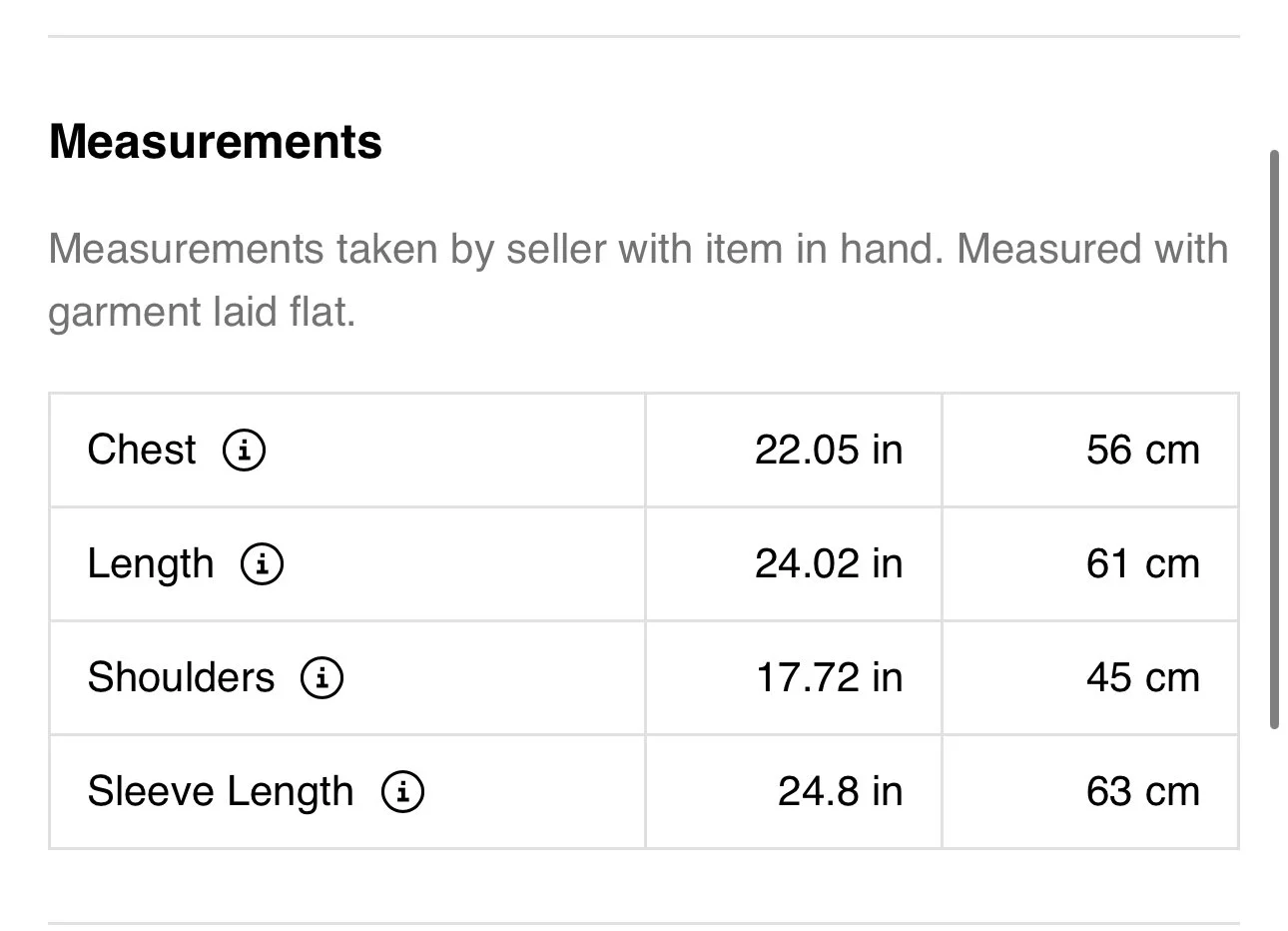Image resolution: width=1288 pixels, height=931 pixels.
Task: Select the 24.02 in length value
Action: [828, 564]
